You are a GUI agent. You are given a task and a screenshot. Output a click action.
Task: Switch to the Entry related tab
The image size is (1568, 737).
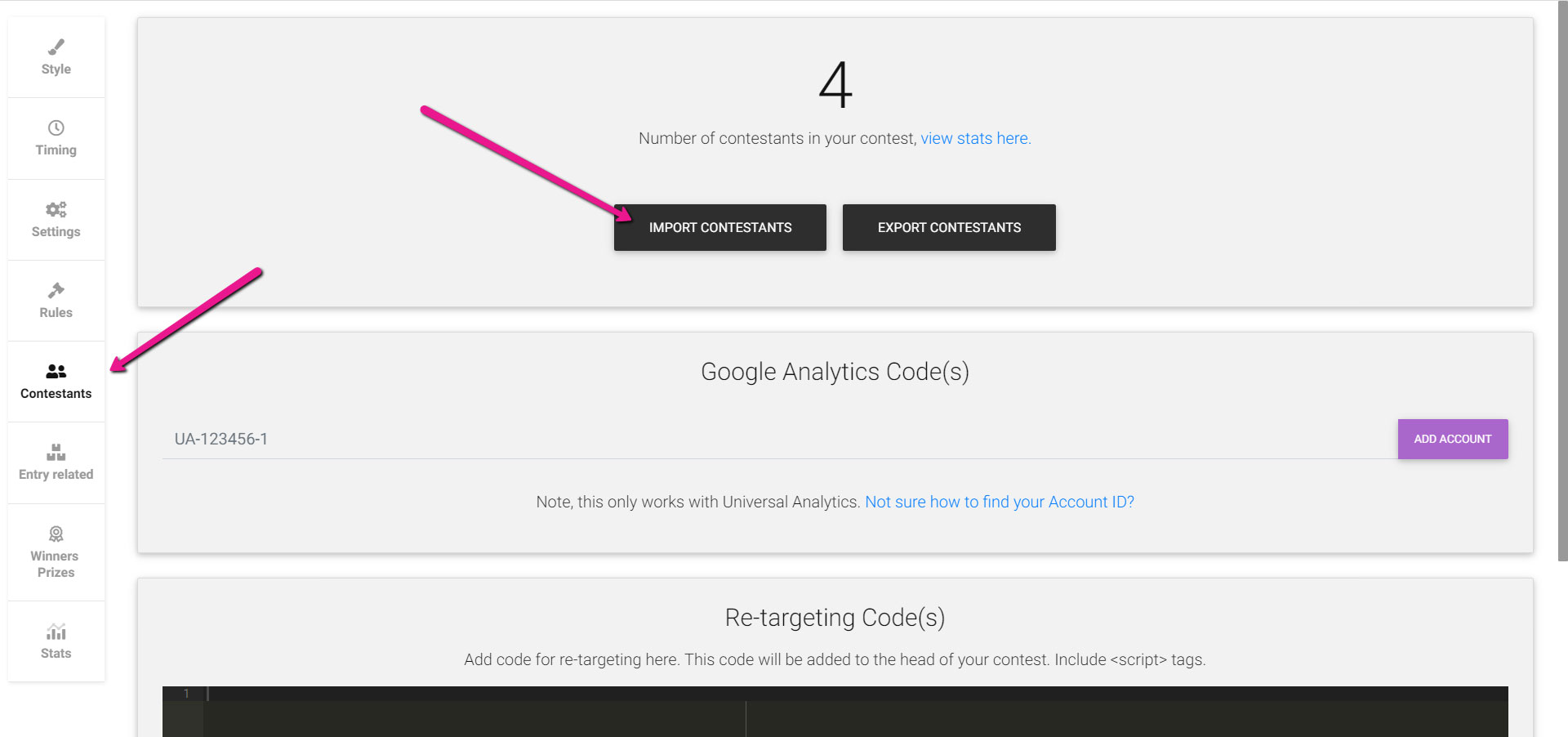click(x=56, y=463)
